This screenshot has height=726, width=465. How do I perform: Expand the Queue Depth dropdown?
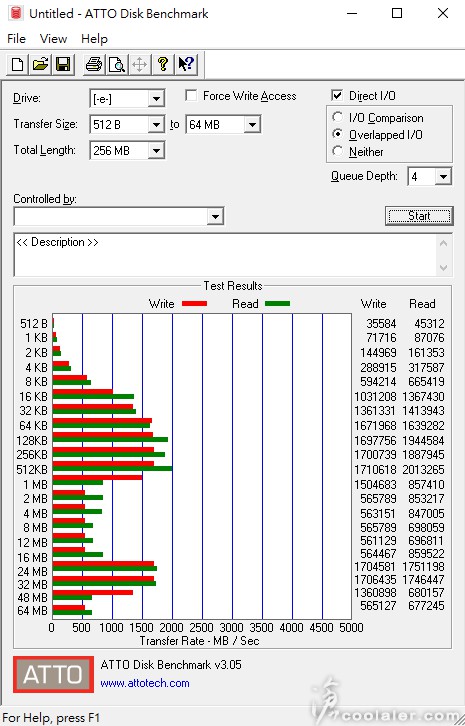[x=444, y=176]
